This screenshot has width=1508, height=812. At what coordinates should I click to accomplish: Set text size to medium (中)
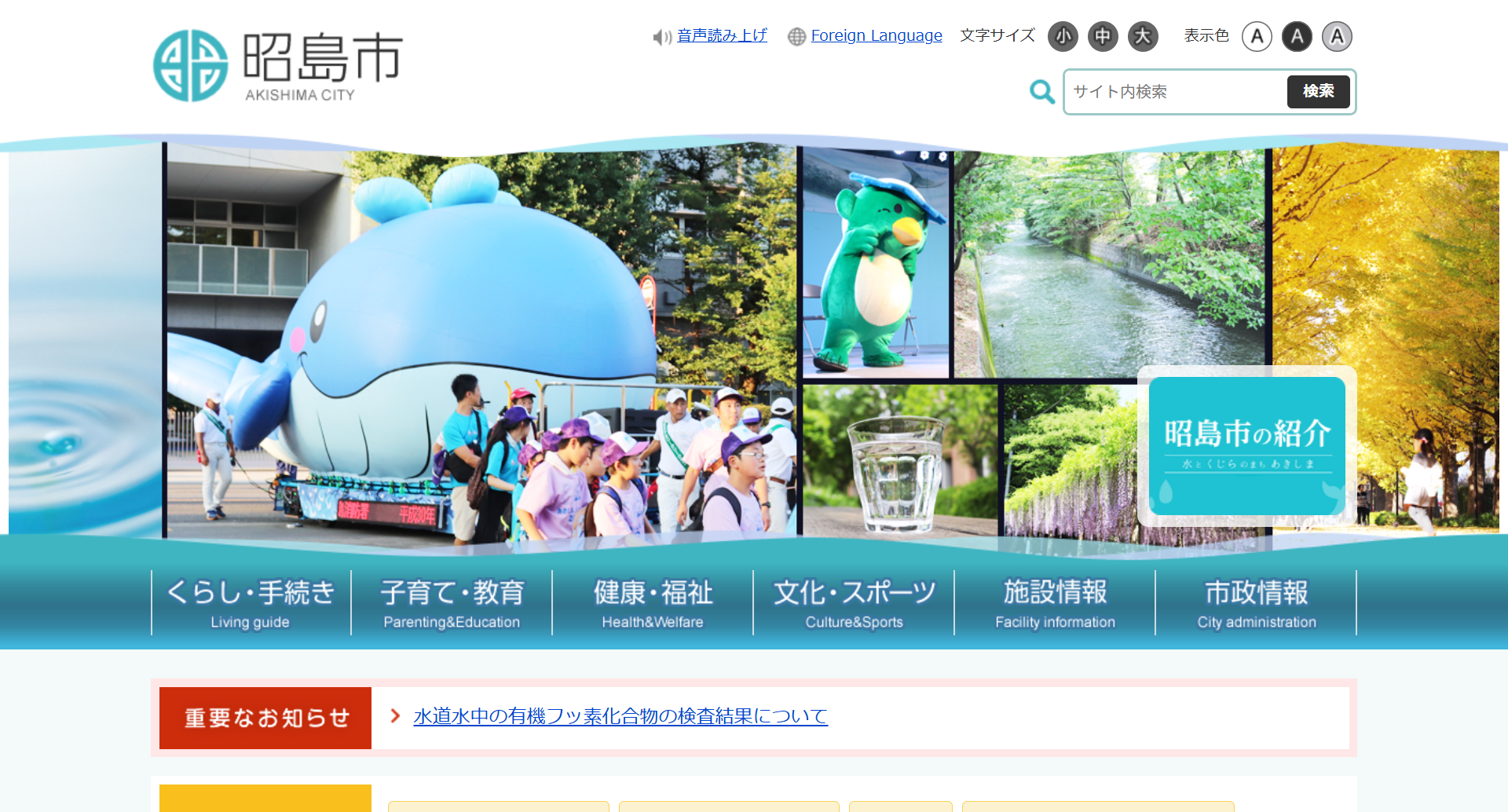click(x=1103, y=36)
